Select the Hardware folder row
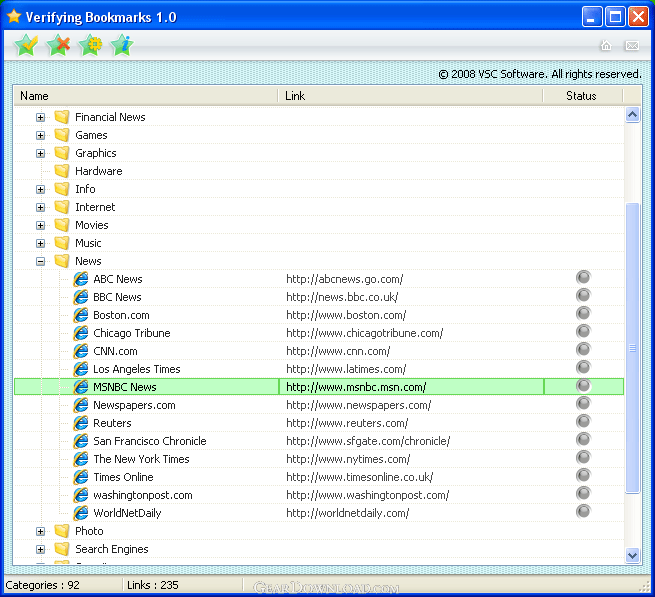This screenshot has width=655, height=597. 319,171
